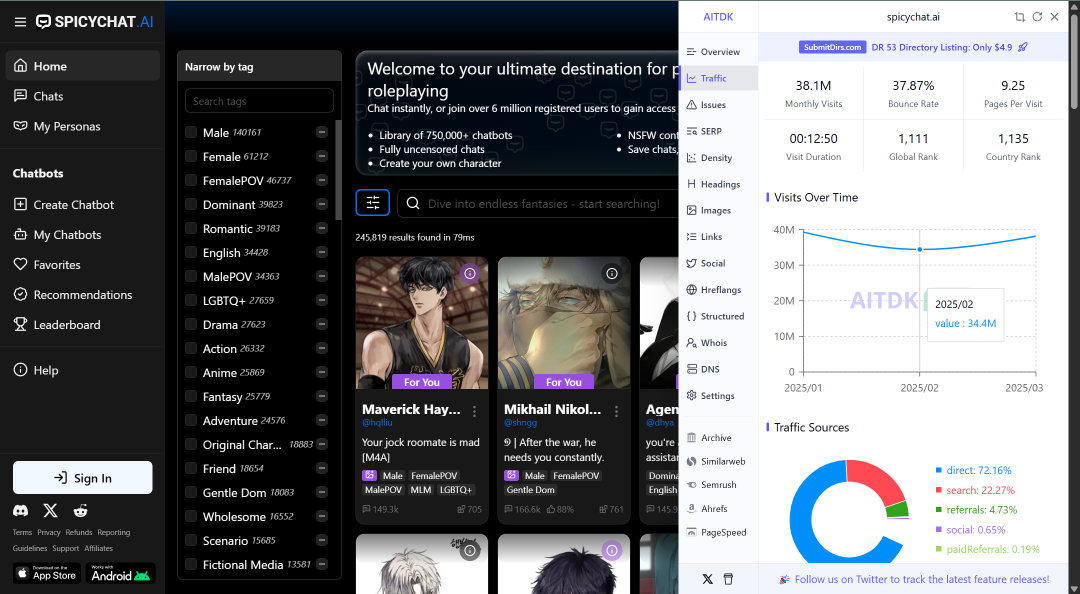
Task: Exclude the Wholesome tag with its minus button
Action: pos(322,516)
